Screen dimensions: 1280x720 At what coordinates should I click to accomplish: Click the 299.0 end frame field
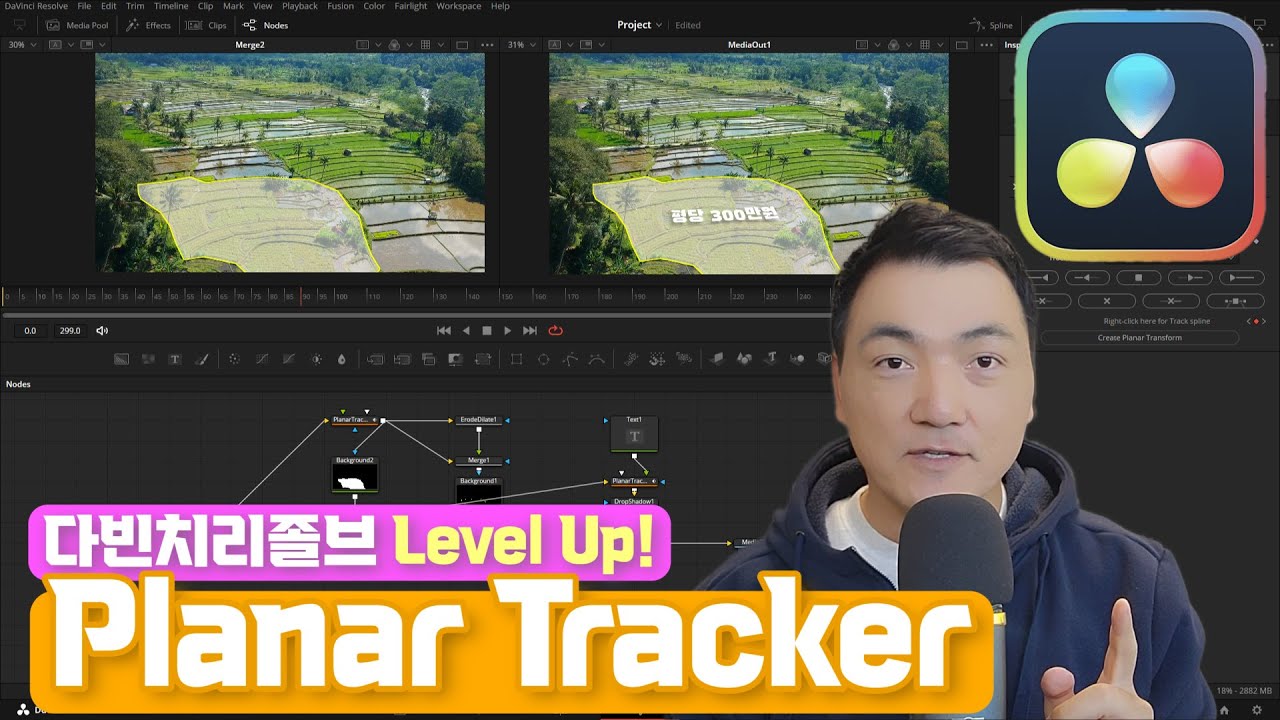tap(70, 331)
